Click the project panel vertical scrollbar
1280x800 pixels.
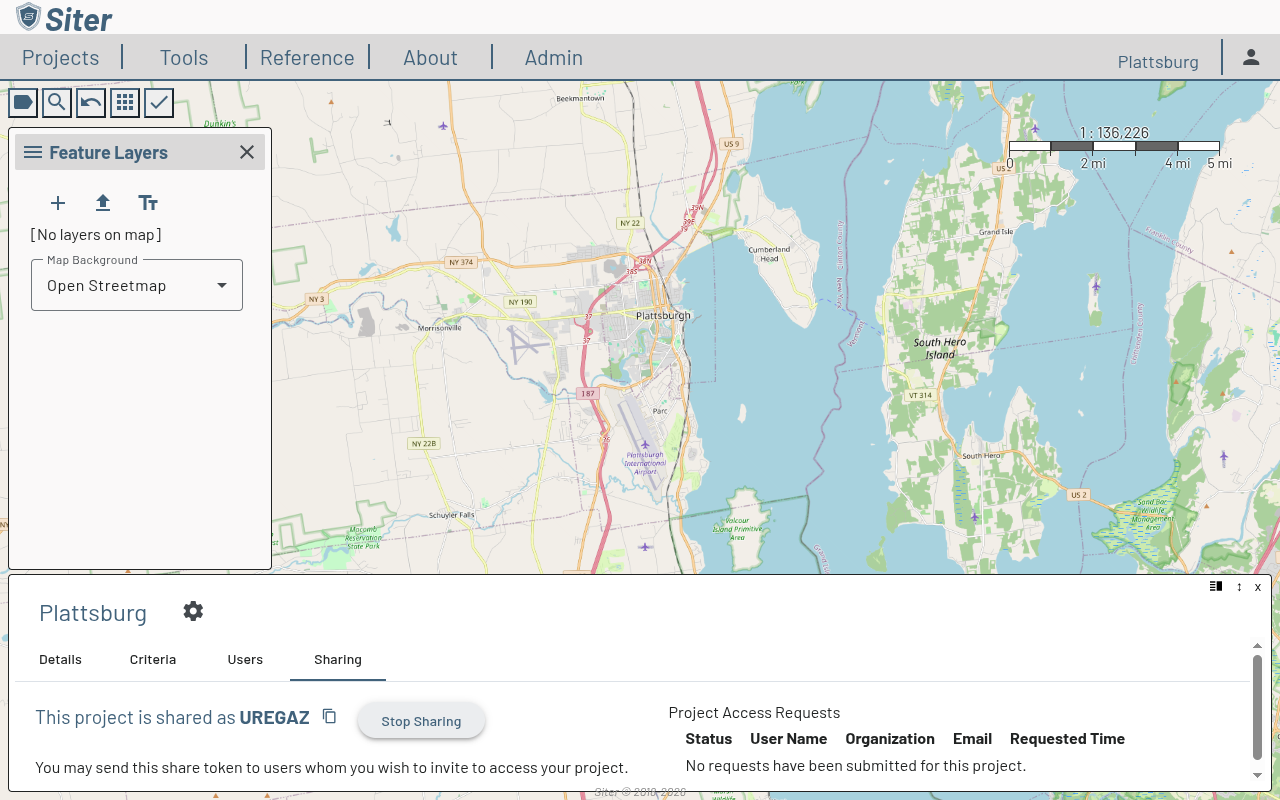tap(1257, 707)
